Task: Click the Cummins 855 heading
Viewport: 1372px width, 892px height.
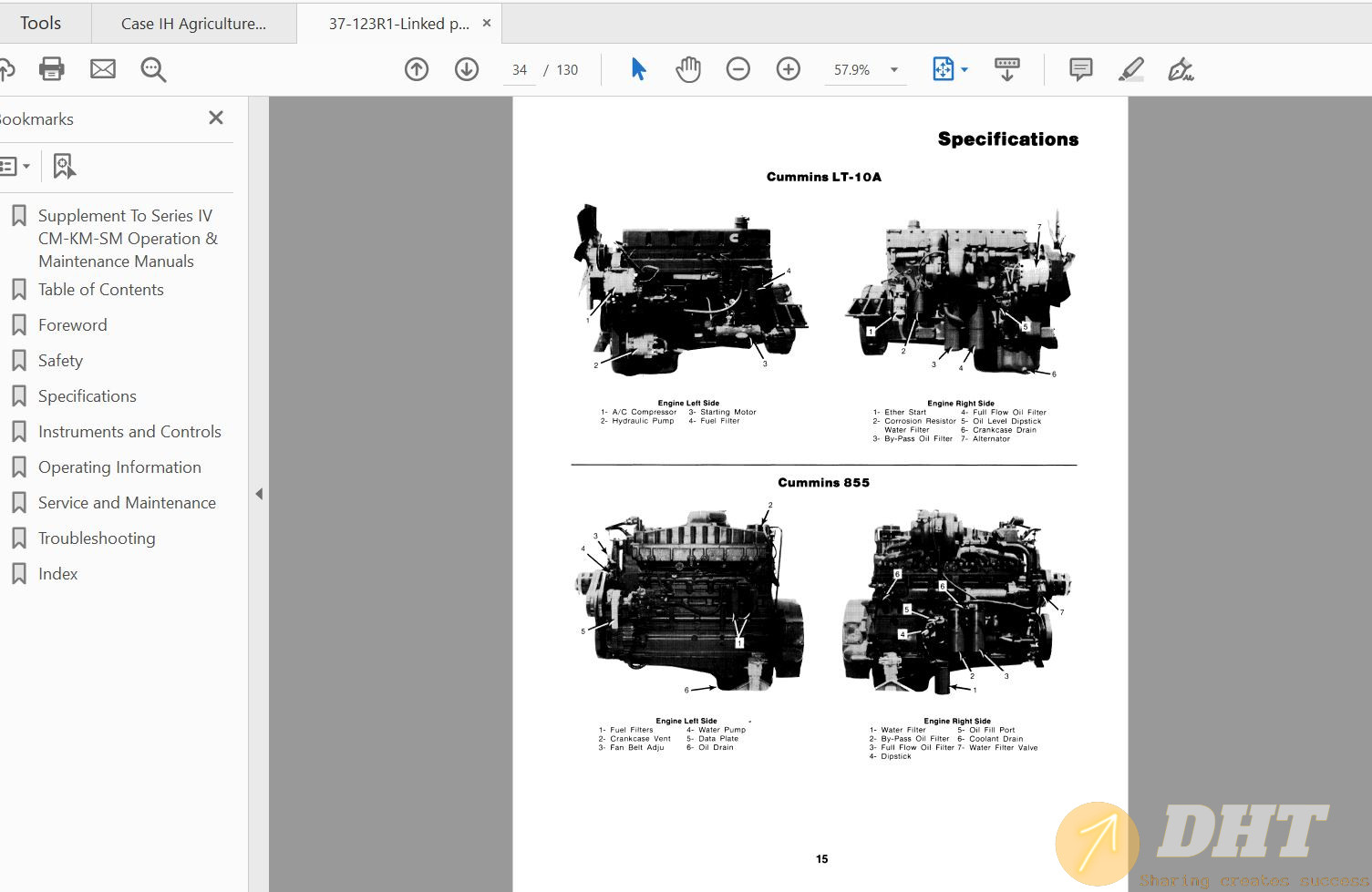Action: coord(824,483)
